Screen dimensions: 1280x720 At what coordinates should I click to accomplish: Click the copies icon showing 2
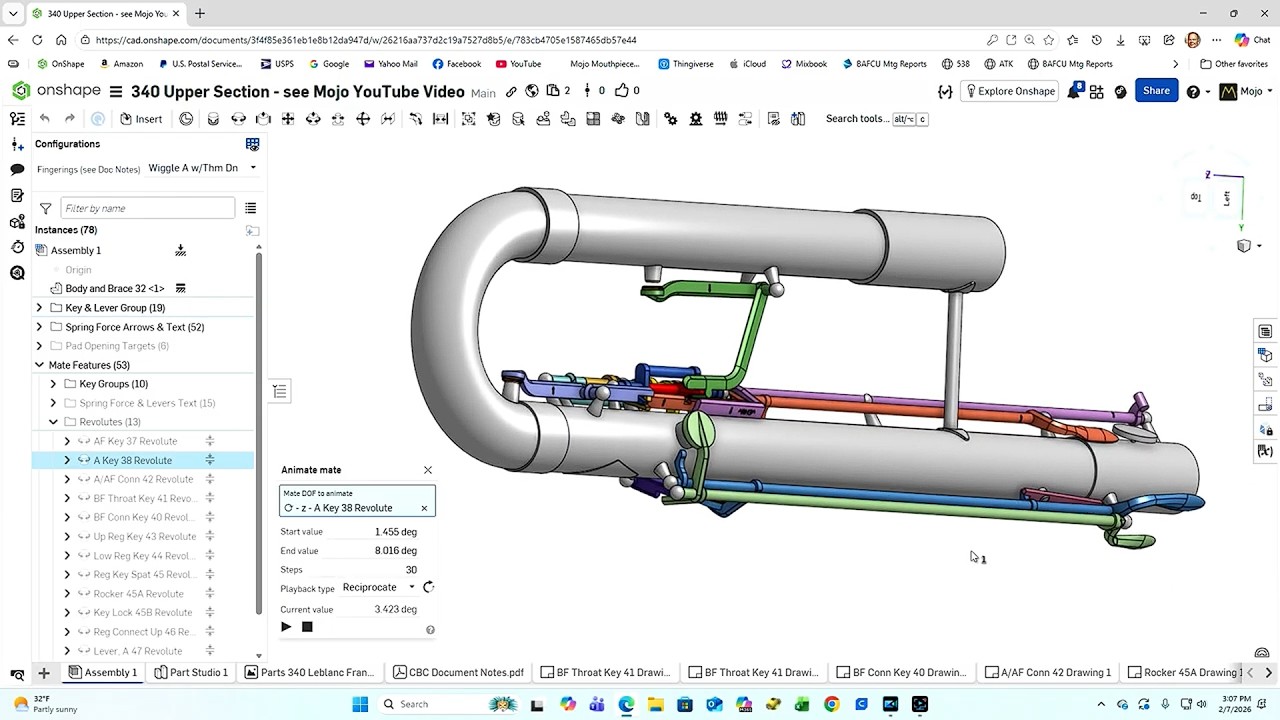click(x=558, y=91)
